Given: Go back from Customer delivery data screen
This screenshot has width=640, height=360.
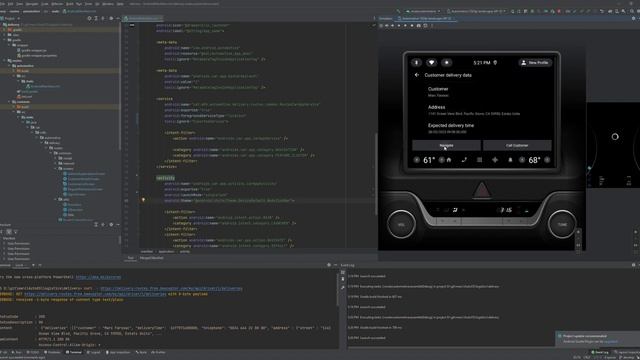Looking at the screenshot, I should [417, 75].
